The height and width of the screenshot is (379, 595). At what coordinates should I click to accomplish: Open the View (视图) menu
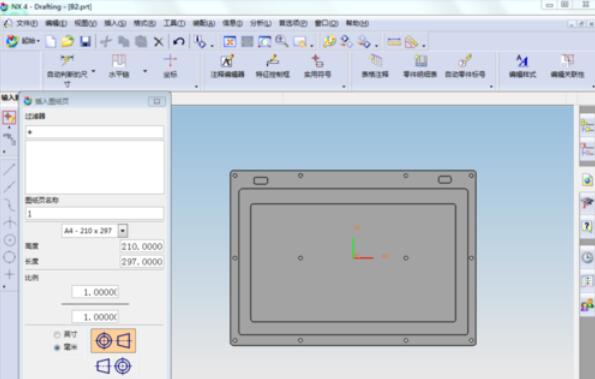click(85, 23)
